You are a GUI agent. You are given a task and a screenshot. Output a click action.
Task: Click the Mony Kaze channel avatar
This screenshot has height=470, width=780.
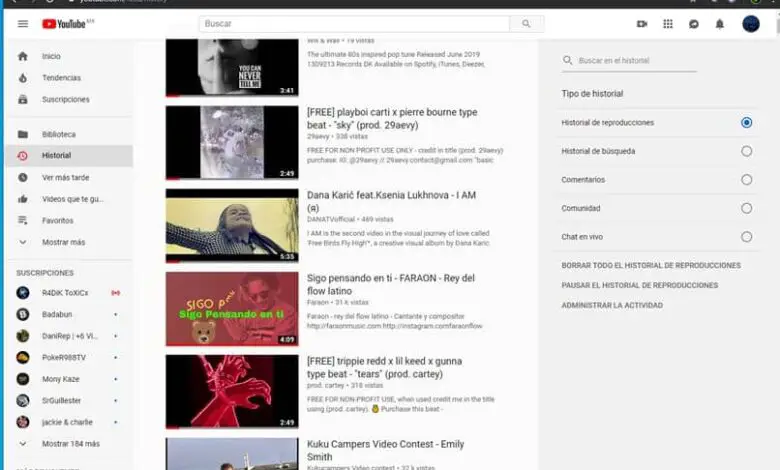pos(23,379)
